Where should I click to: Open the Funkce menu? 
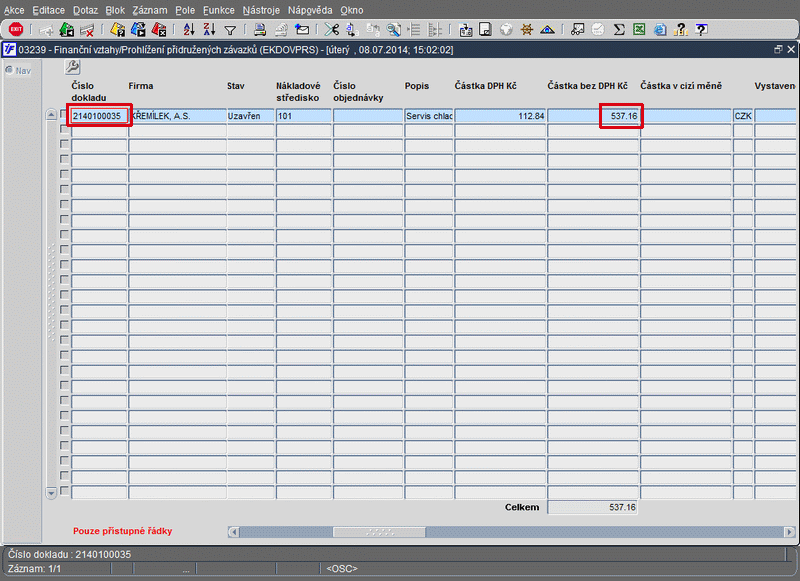(219, 10)
